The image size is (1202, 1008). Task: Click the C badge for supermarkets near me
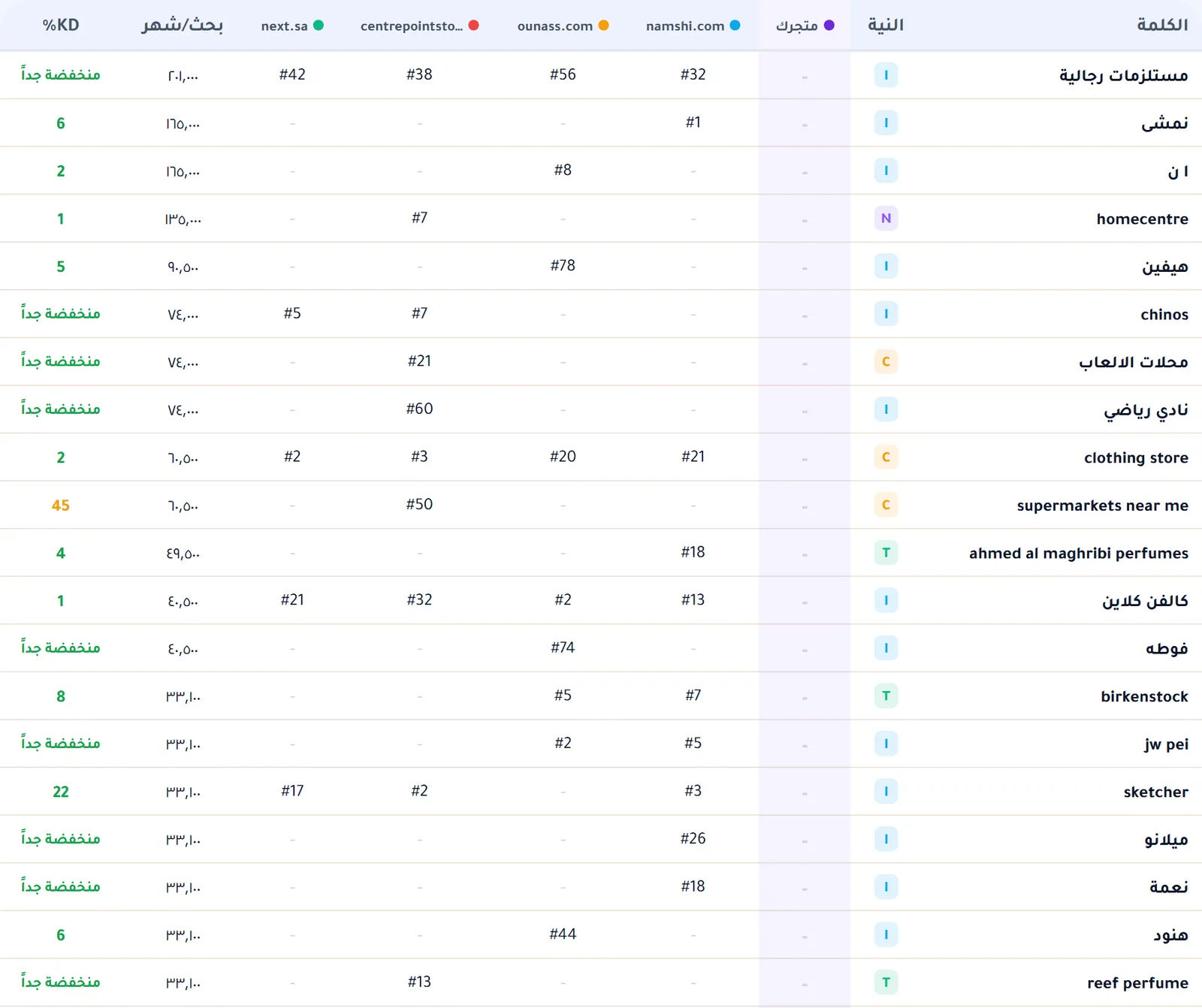[886, 505]
